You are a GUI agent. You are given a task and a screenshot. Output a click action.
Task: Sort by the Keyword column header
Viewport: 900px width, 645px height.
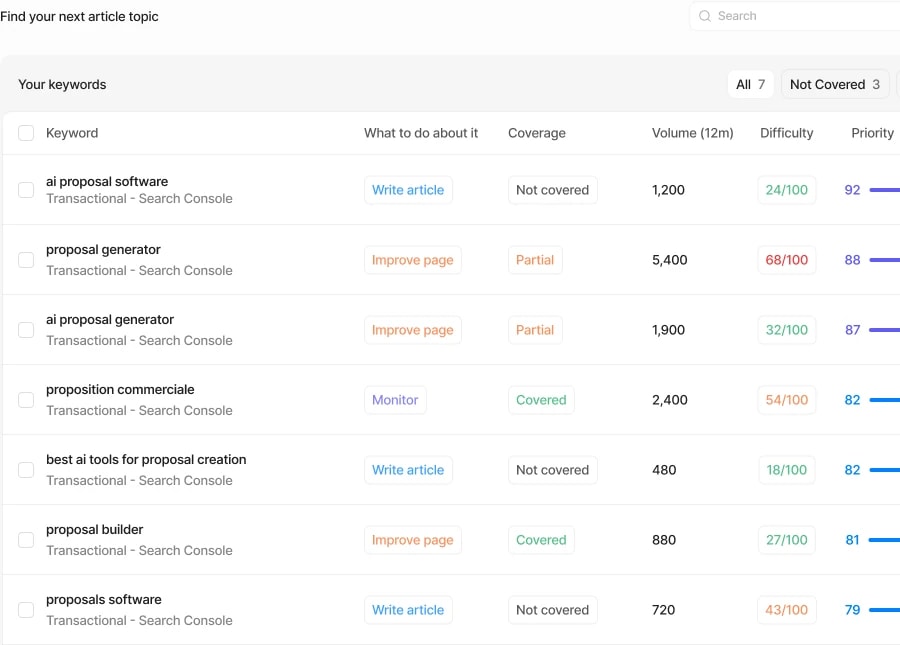tap(72, 133)
